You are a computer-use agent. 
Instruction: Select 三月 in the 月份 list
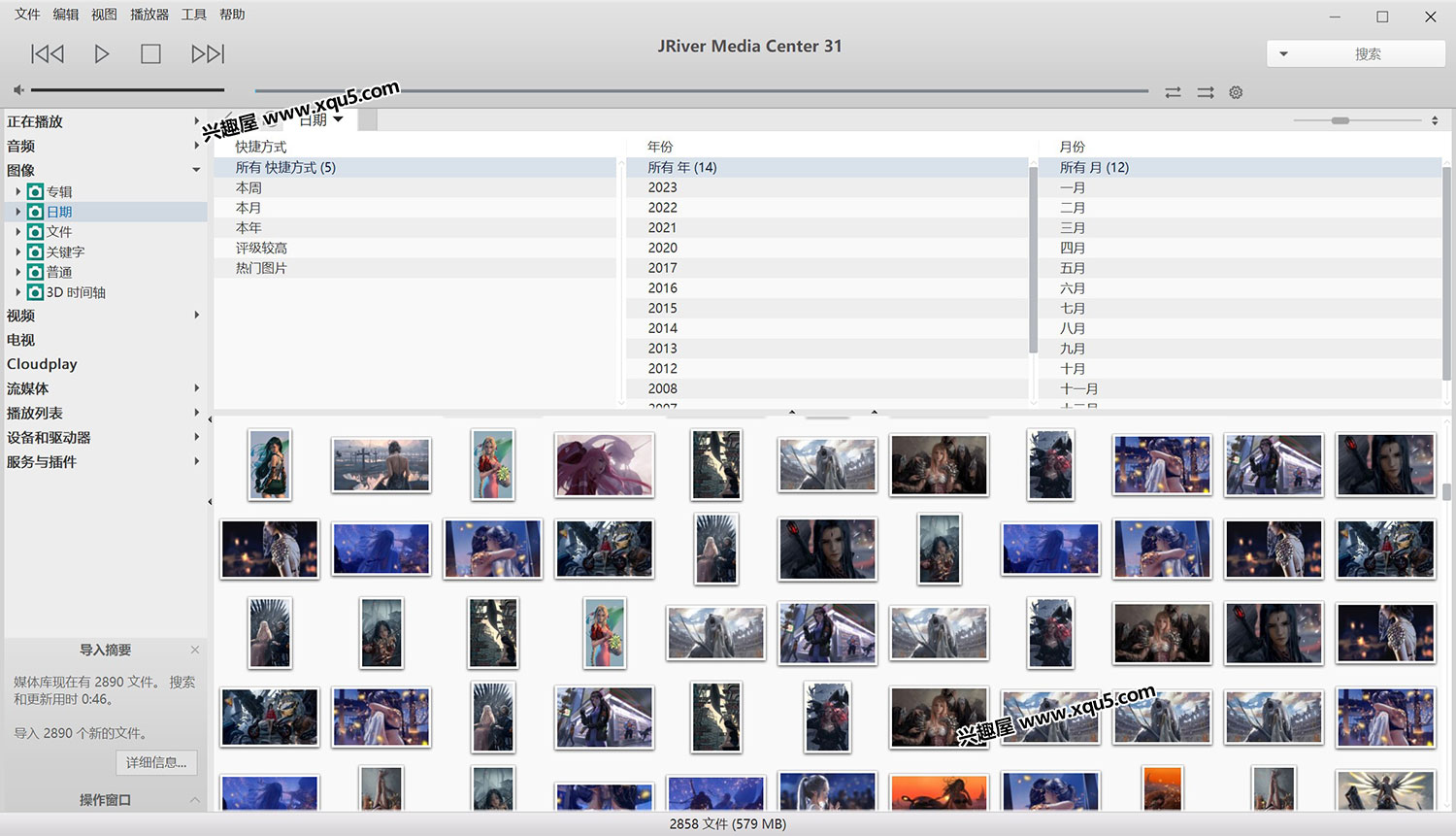1240,227
